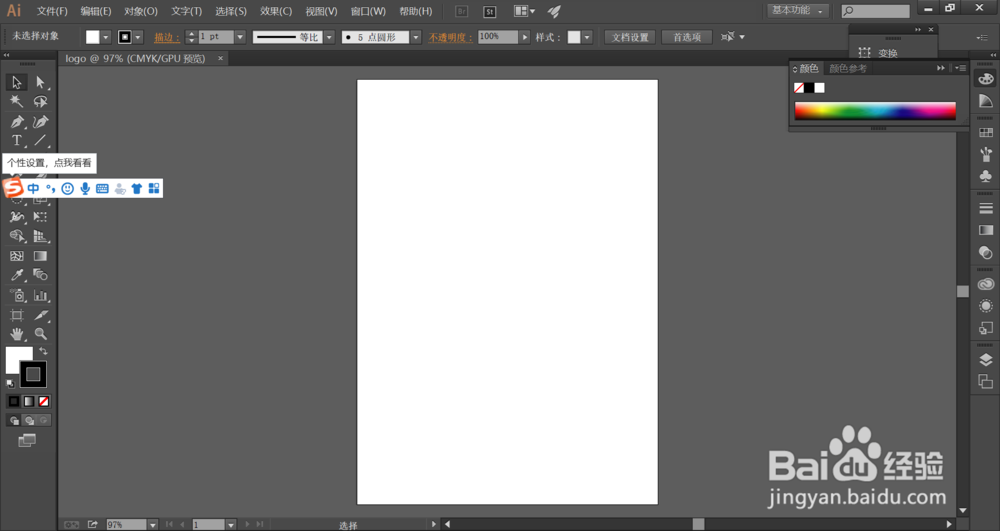
Task: Open 对象(O) menu
Action: tap(140, 11)
